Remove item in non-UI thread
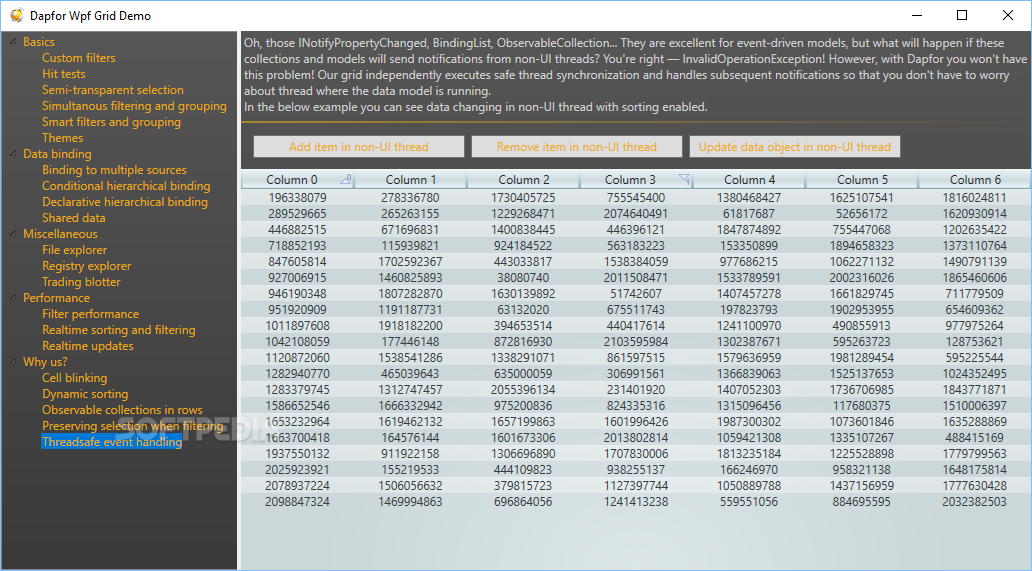 (x=577, y=147)
